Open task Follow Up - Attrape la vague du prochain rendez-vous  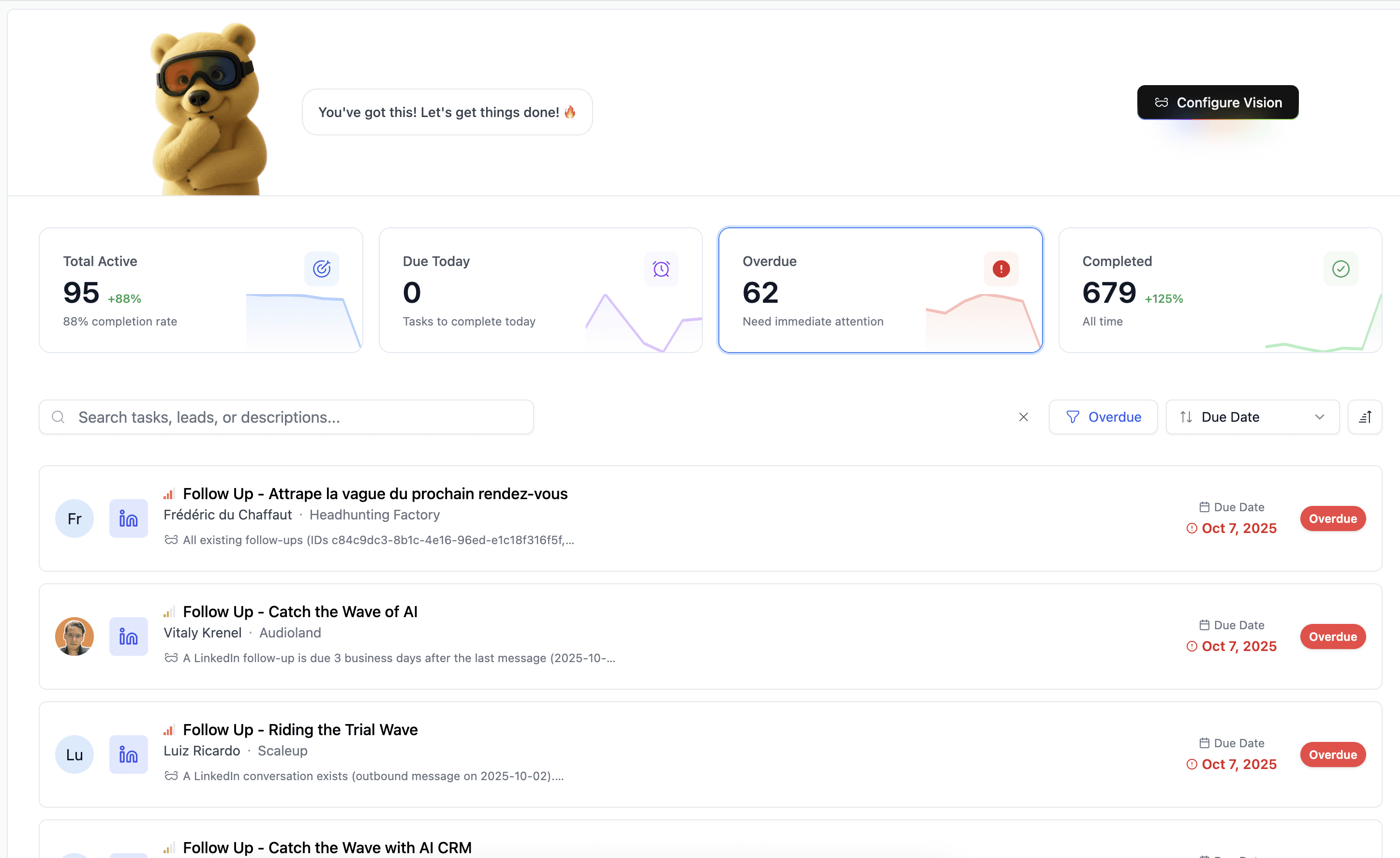375,494
